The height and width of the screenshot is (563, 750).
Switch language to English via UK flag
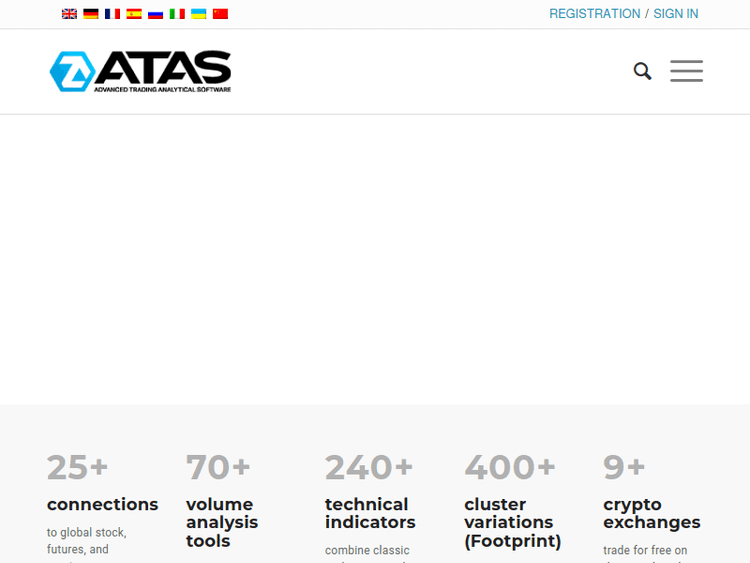[x=69, y=14]
